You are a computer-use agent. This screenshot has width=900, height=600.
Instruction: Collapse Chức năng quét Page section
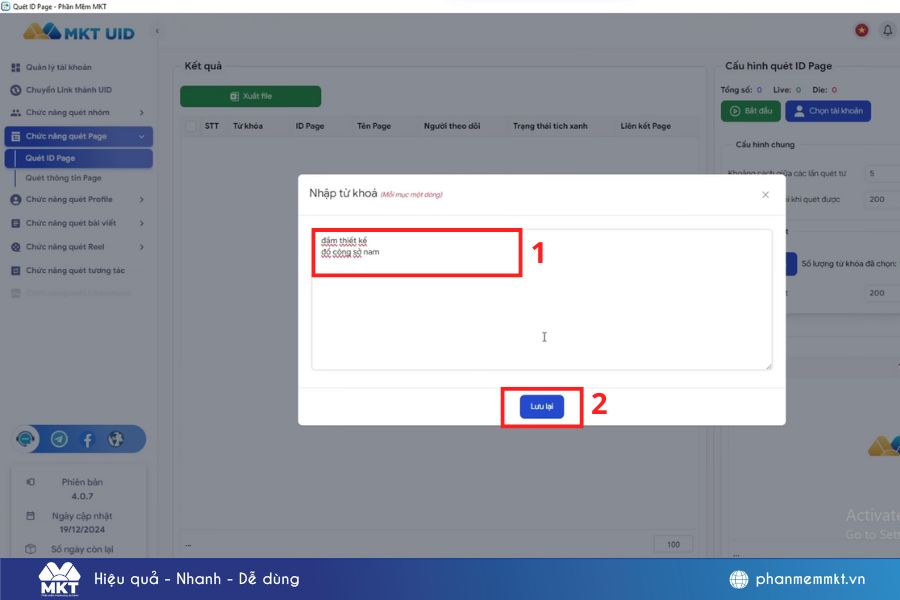(x=79, y=136)
